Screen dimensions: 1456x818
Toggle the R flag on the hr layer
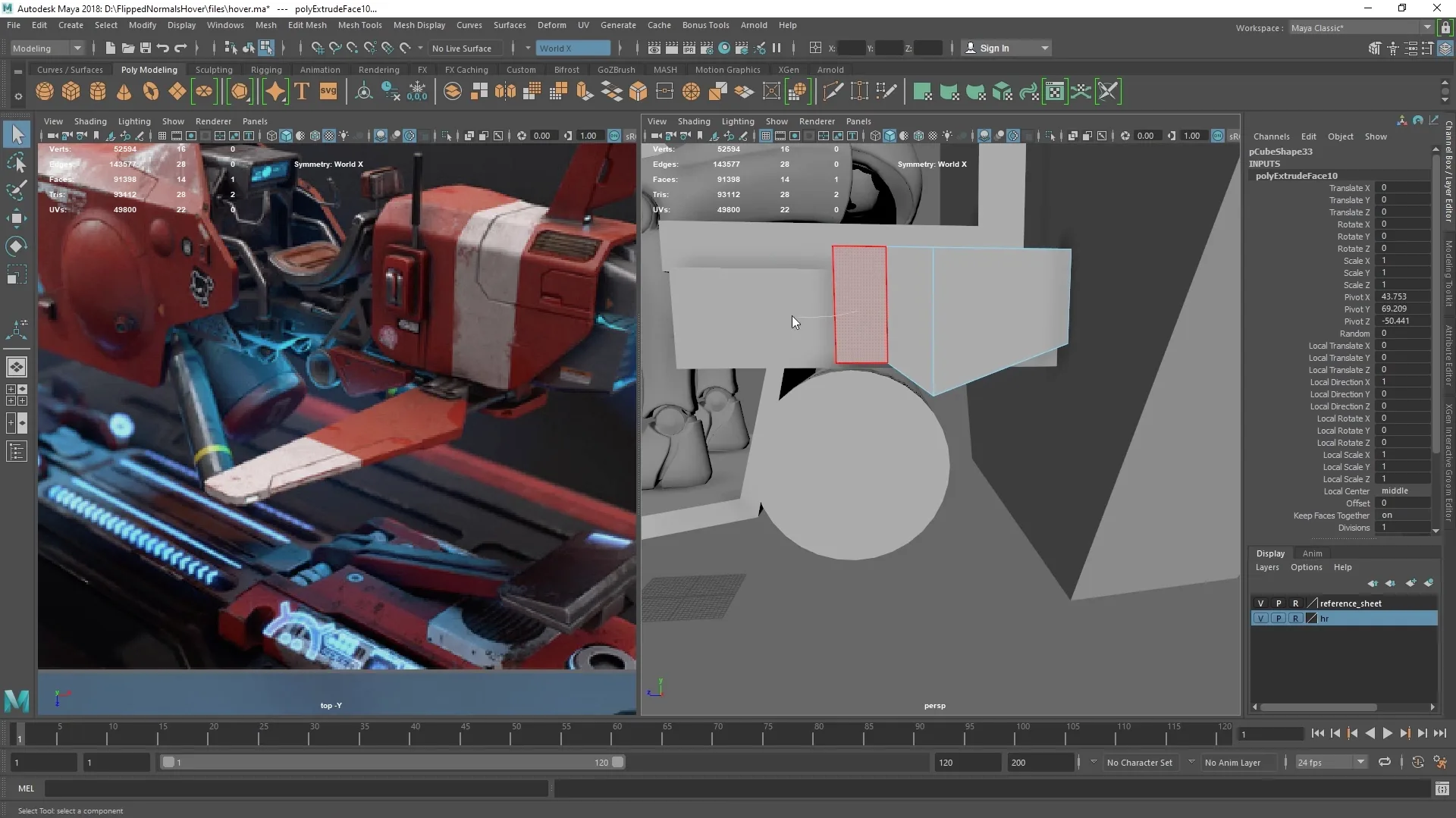(1297, 618)
